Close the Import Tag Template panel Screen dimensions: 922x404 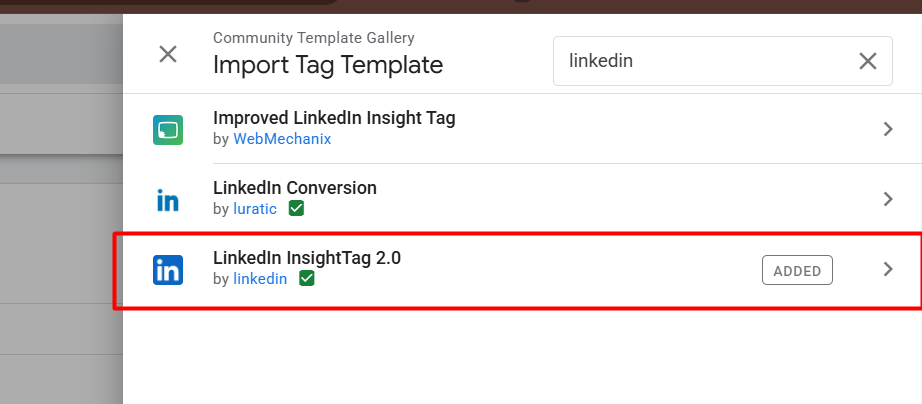click(168, 54)
